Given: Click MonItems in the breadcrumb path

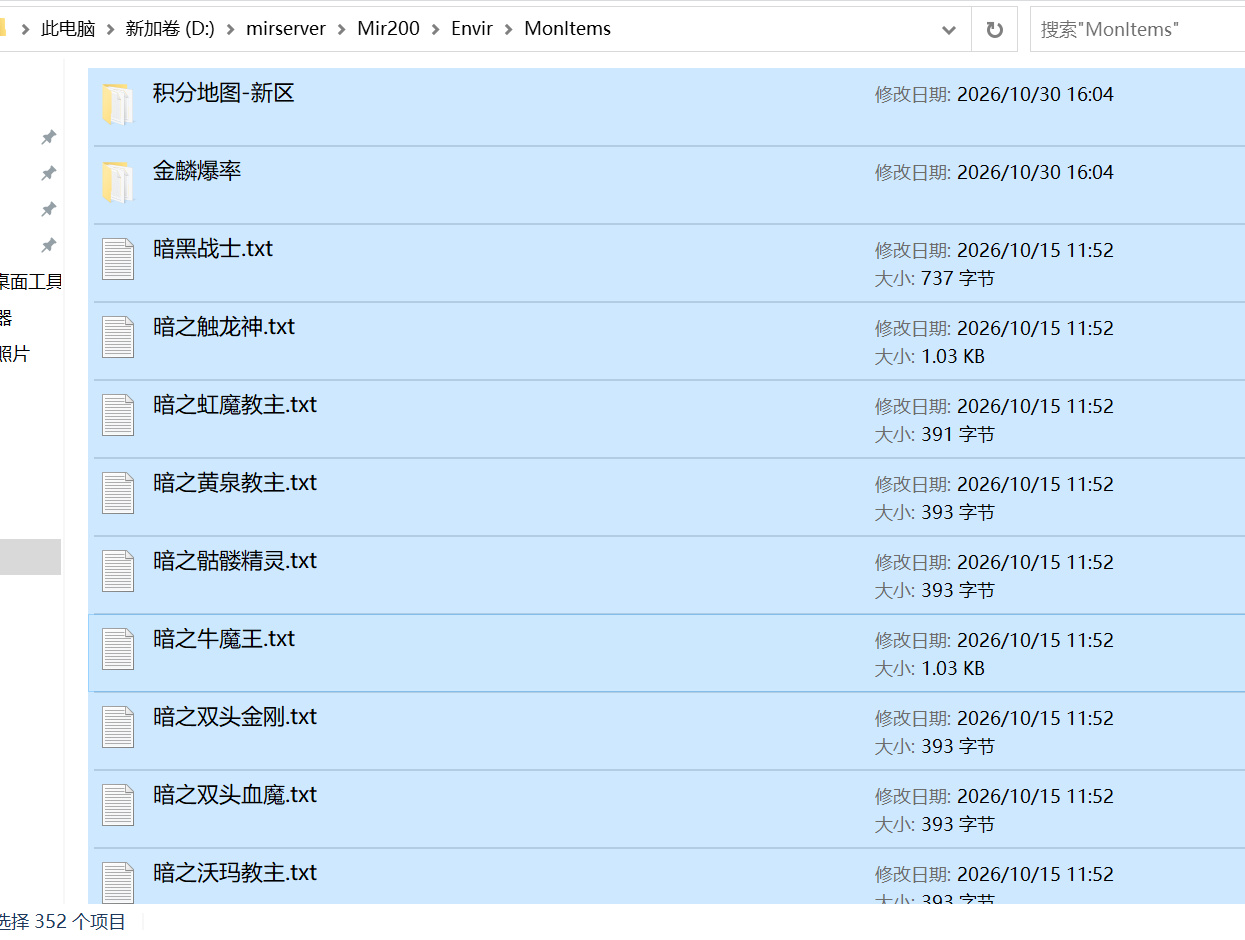Looking at the screenshot, I should [x=567, y=29].
